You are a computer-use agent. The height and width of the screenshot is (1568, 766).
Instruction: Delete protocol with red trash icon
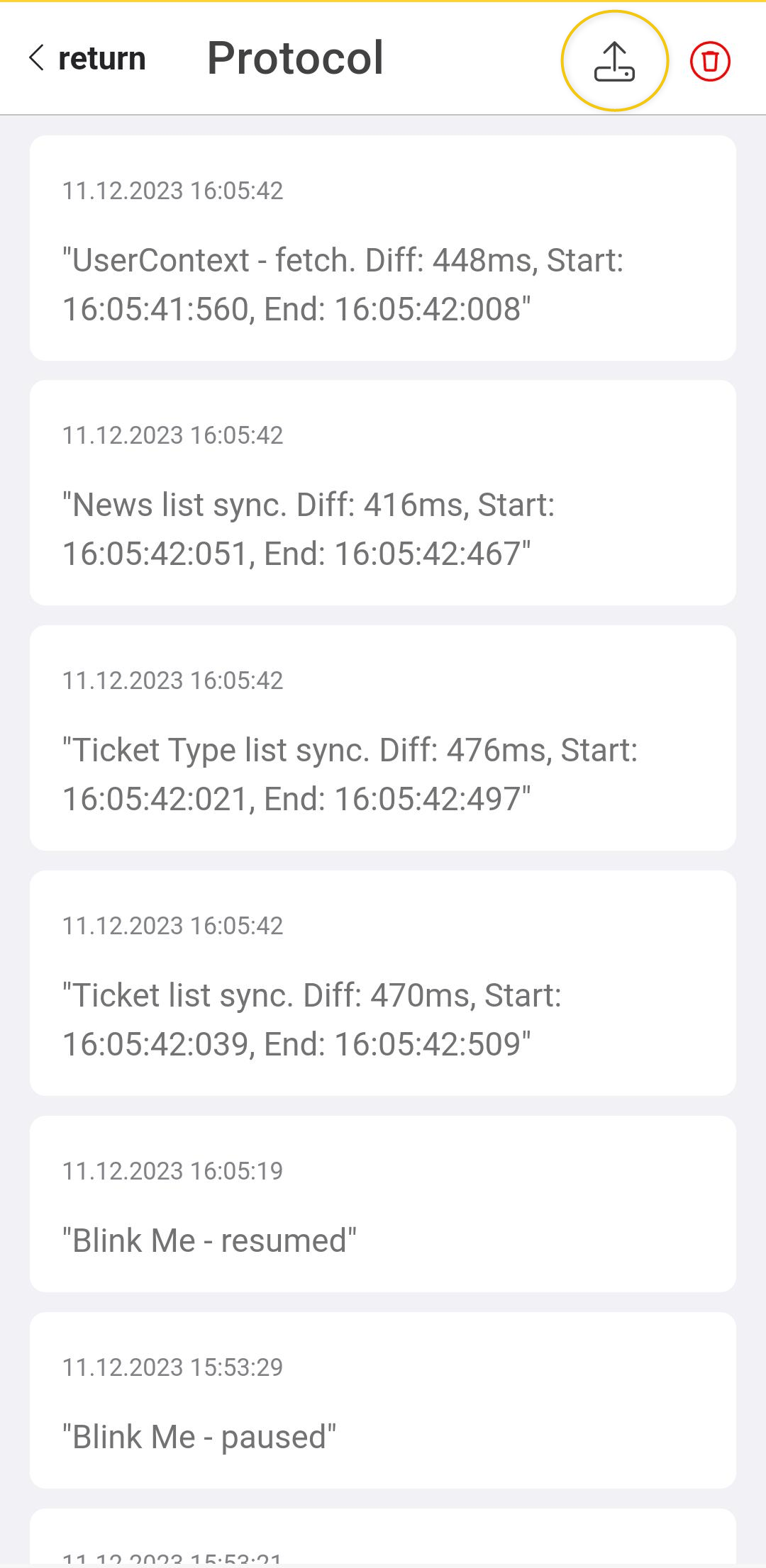[710, 61]
